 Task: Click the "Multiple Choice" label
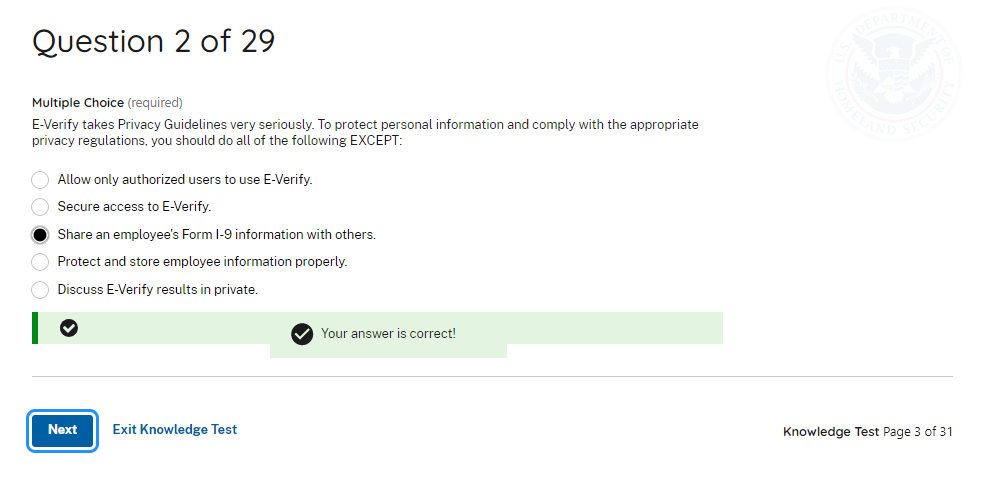pyautogui.click(x=78, y=103)
